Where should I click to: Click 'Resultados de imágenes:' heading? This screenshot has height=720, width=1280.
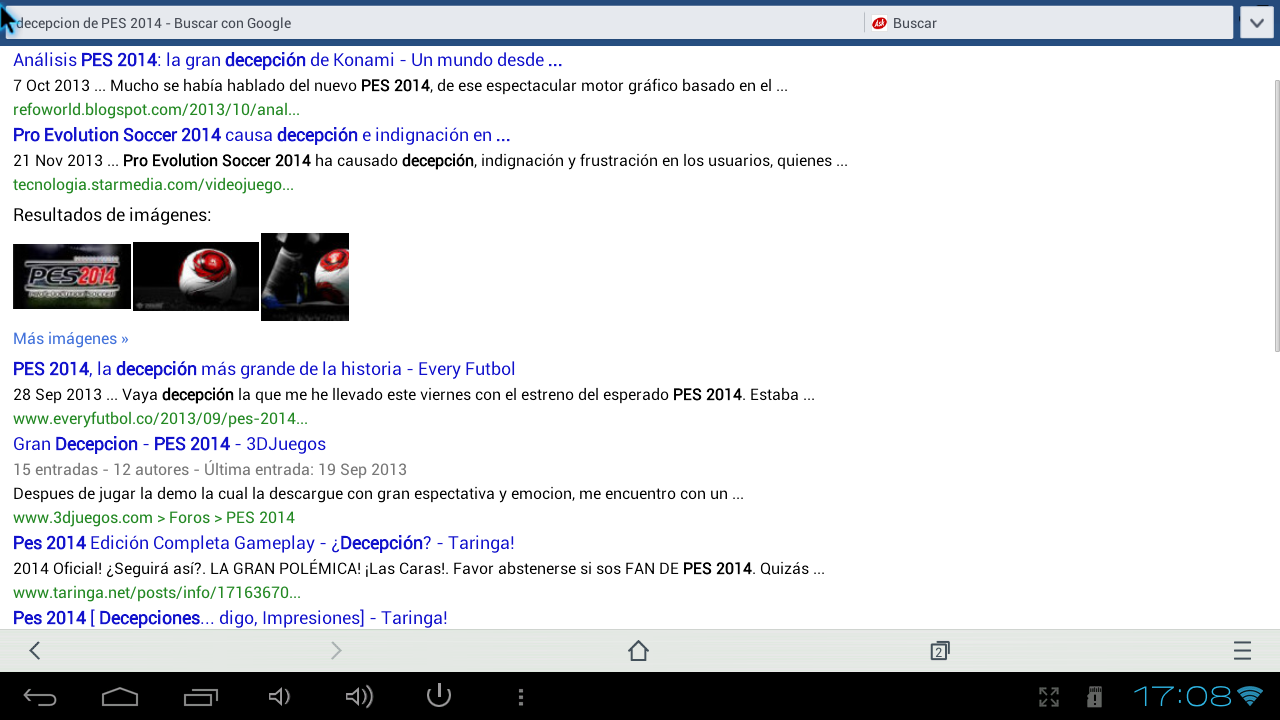click(x=112, y=215)
